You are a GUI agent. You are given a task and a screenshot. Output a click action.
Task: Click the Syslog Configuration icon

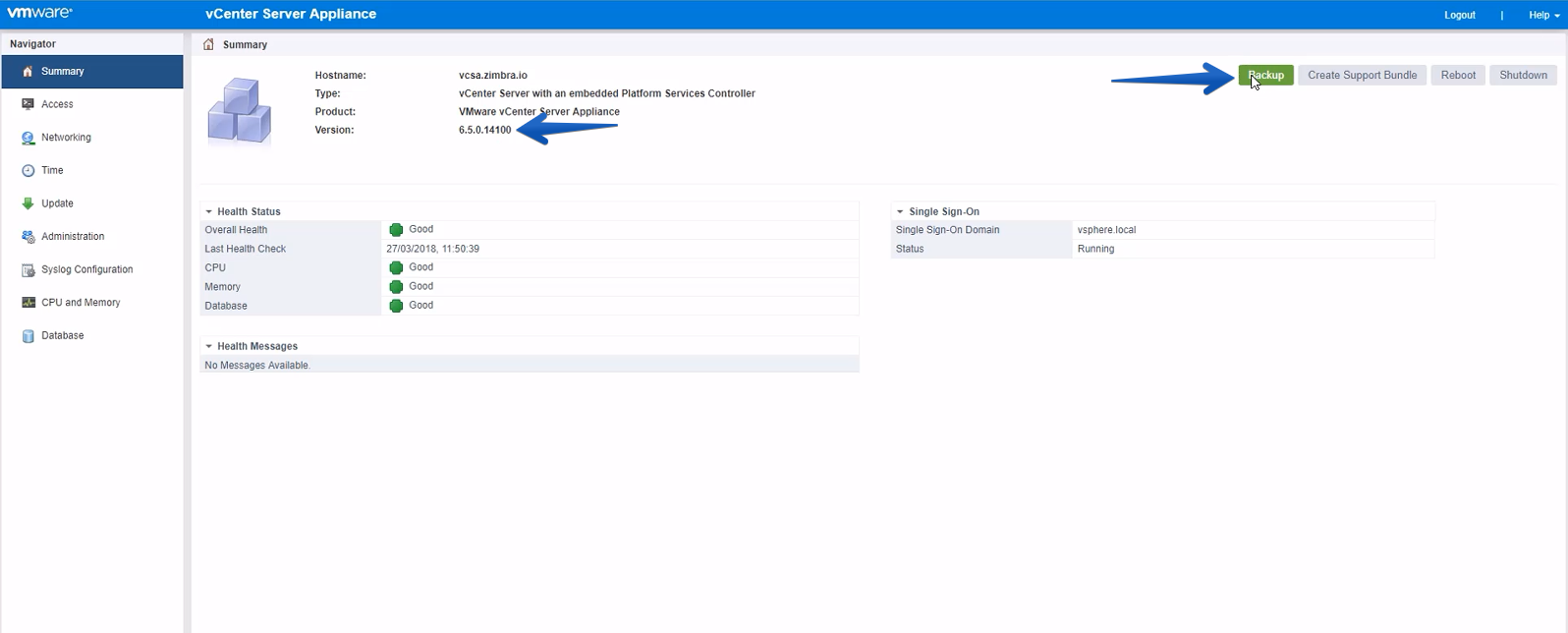click(28, 269)
